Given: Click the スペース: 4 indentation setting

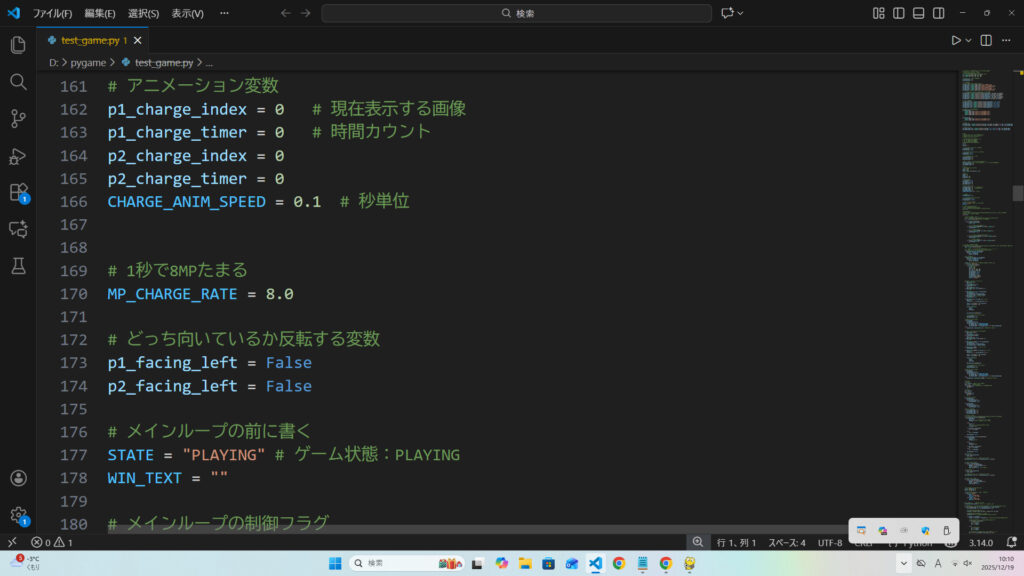Looking at the screenshot, I should click(x=787, y=542).
